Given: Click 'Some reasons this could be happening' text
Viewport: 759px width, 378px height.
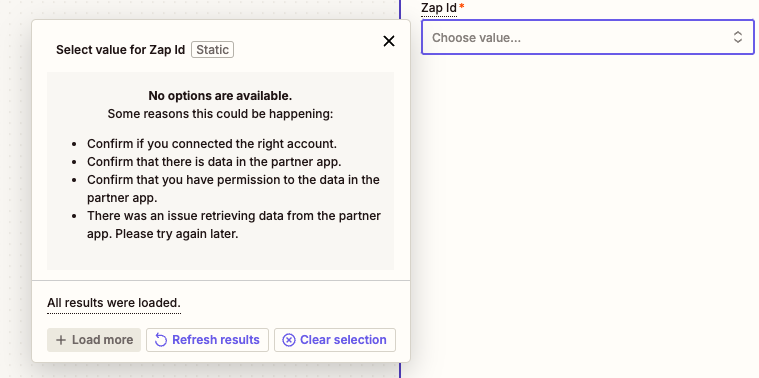Looking at the screenshot, I should tap(220, 114).
